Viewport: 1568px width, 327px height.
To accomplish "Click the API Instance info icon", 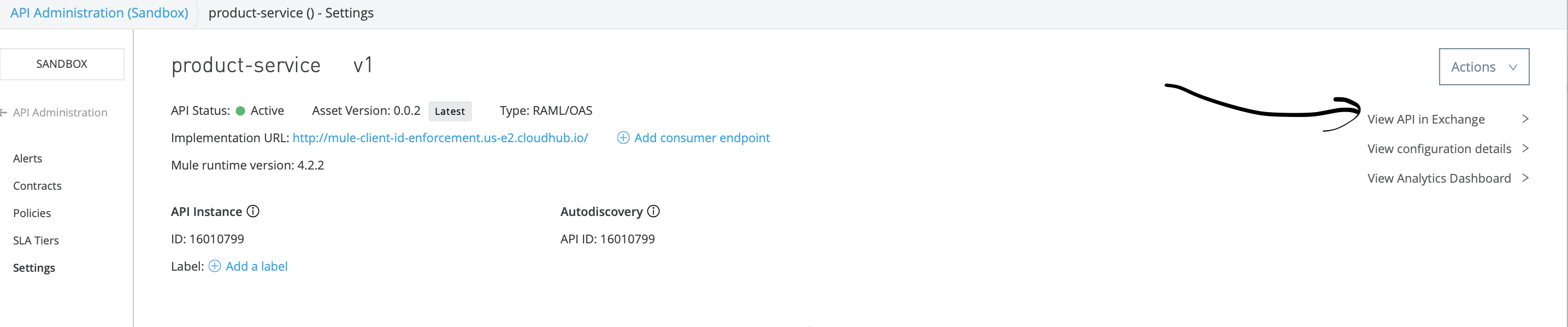I will point(253,211).
